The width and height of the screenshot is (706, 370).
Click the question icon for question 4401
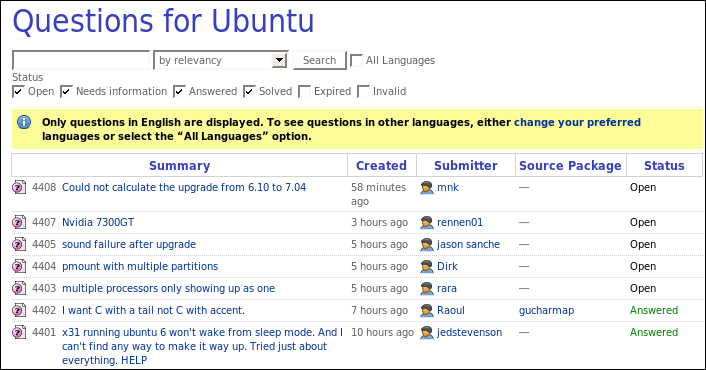point(19,332)
